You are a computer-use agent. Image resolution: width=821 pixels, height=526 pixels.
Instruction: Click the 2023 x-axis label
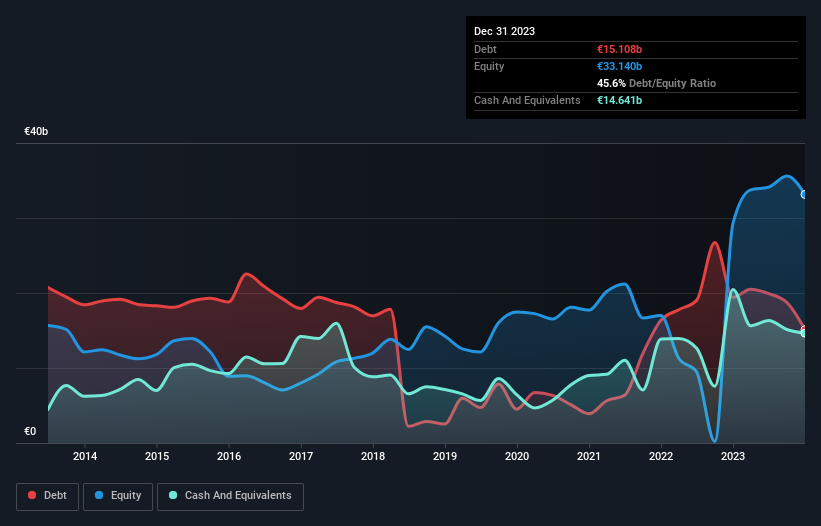(x=733, y=456)
